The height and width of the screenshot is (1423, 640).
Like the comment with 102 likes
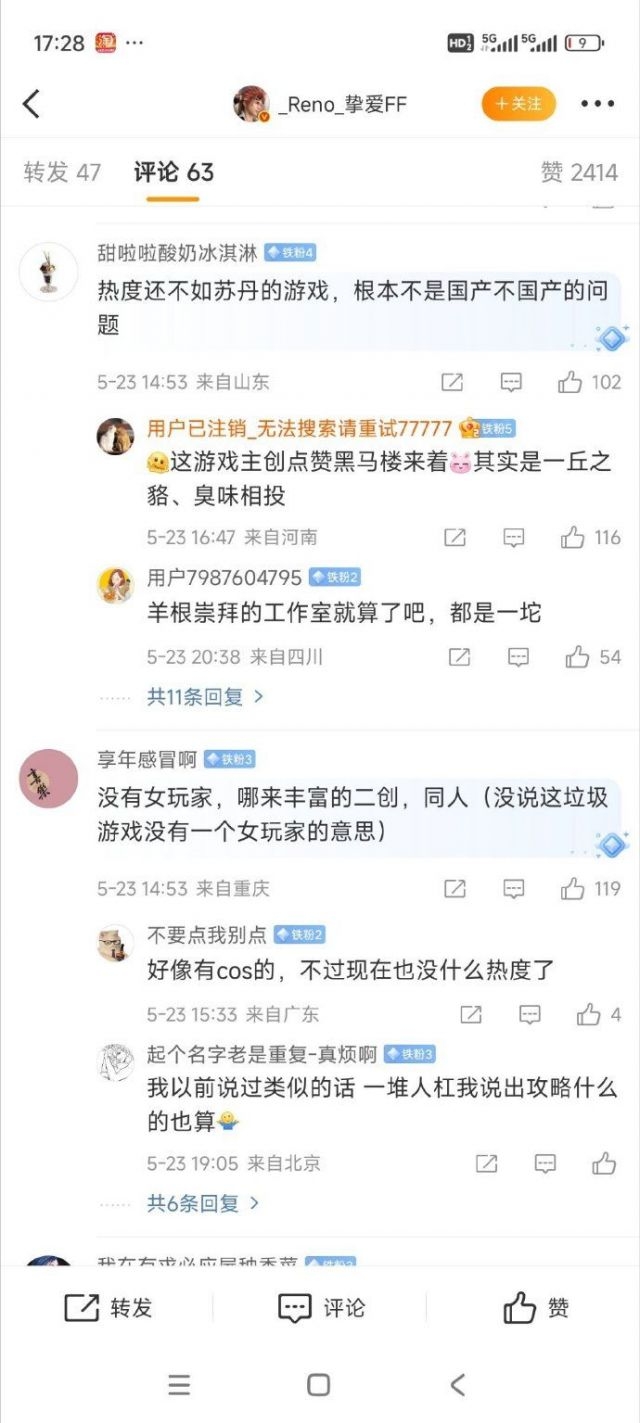click(589, 382)
